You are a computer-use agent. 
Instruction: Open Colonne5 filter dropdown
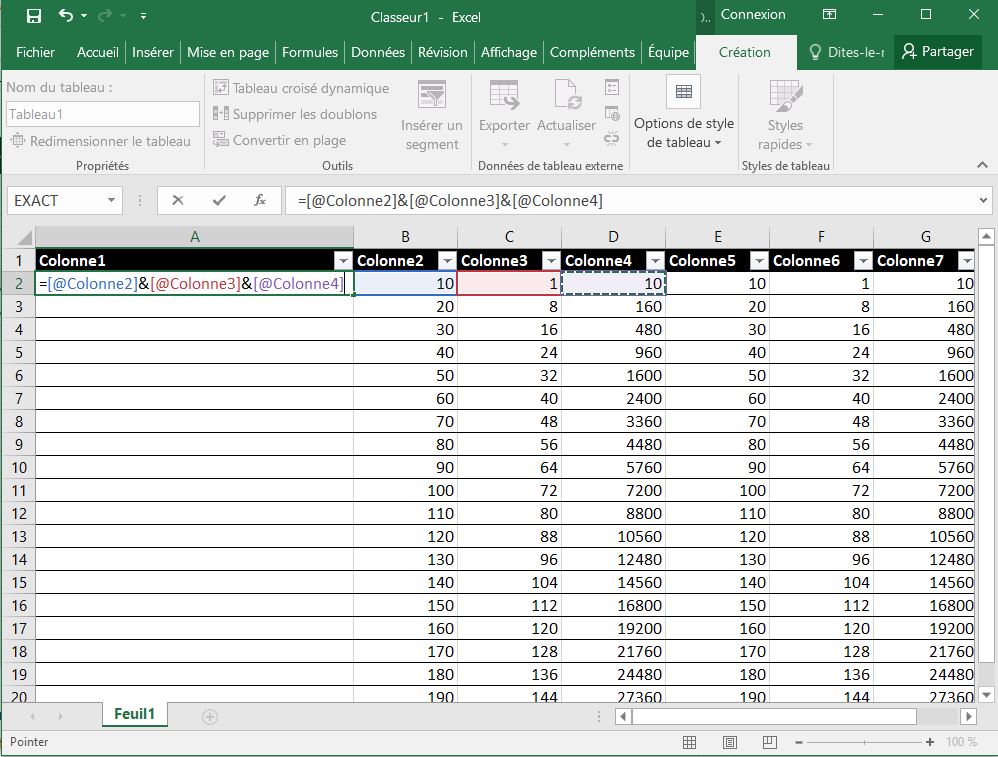[x=759, y=260]
